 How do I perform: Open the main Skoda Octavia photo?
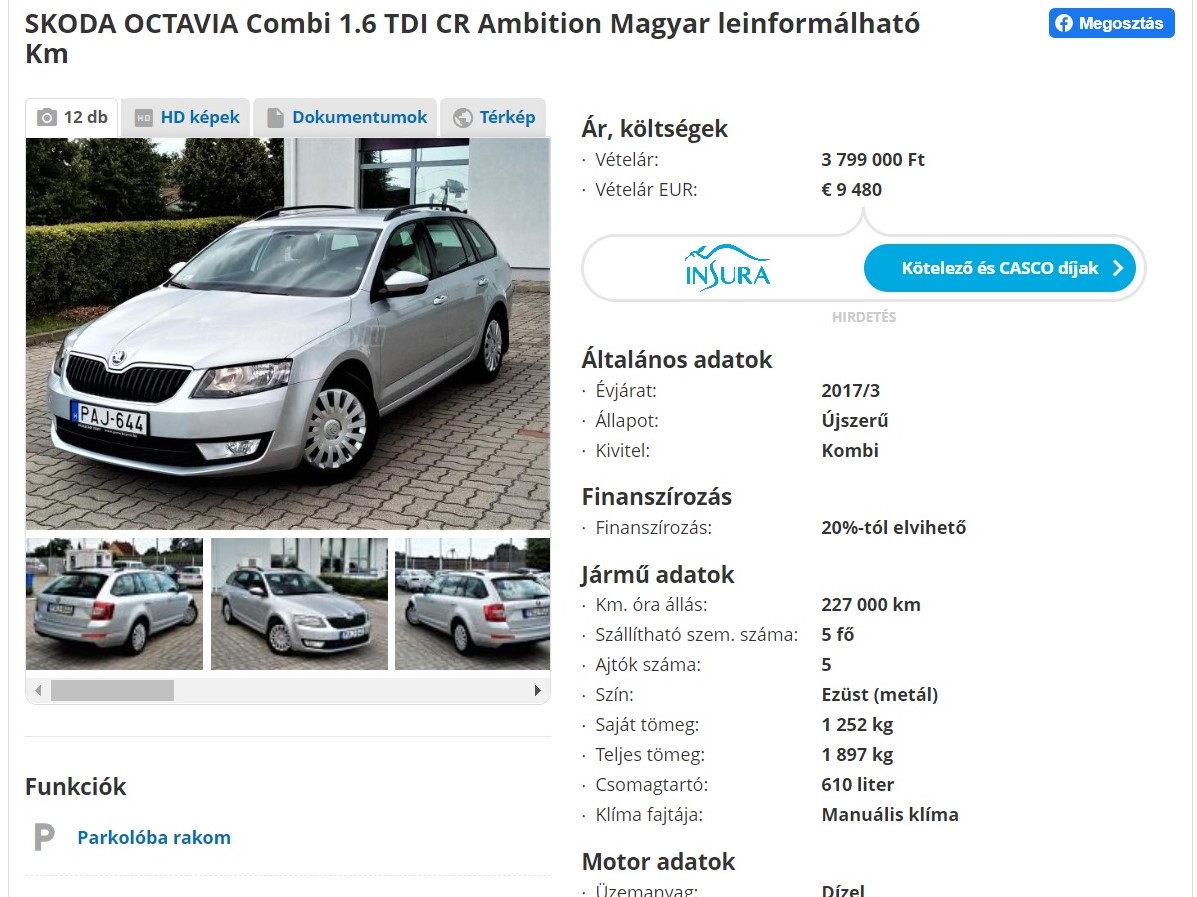[288, 334]
